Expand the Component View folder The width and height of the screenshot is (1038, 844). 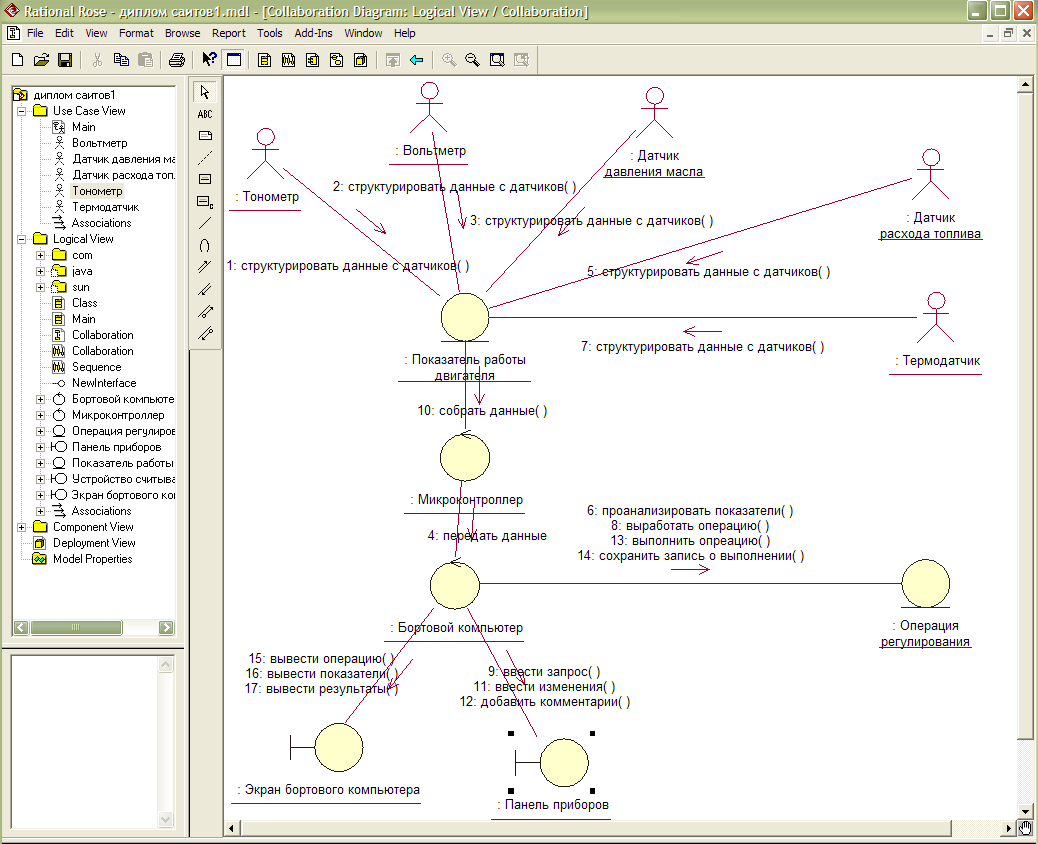point(21,527)
